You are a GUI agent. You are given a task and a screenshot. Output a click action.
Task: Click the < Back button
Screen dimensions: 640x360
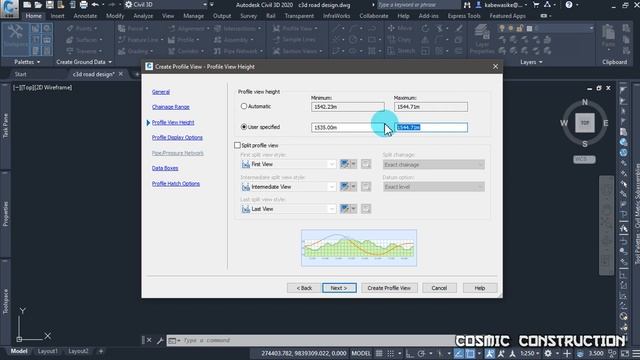click(x=304, y=288)
